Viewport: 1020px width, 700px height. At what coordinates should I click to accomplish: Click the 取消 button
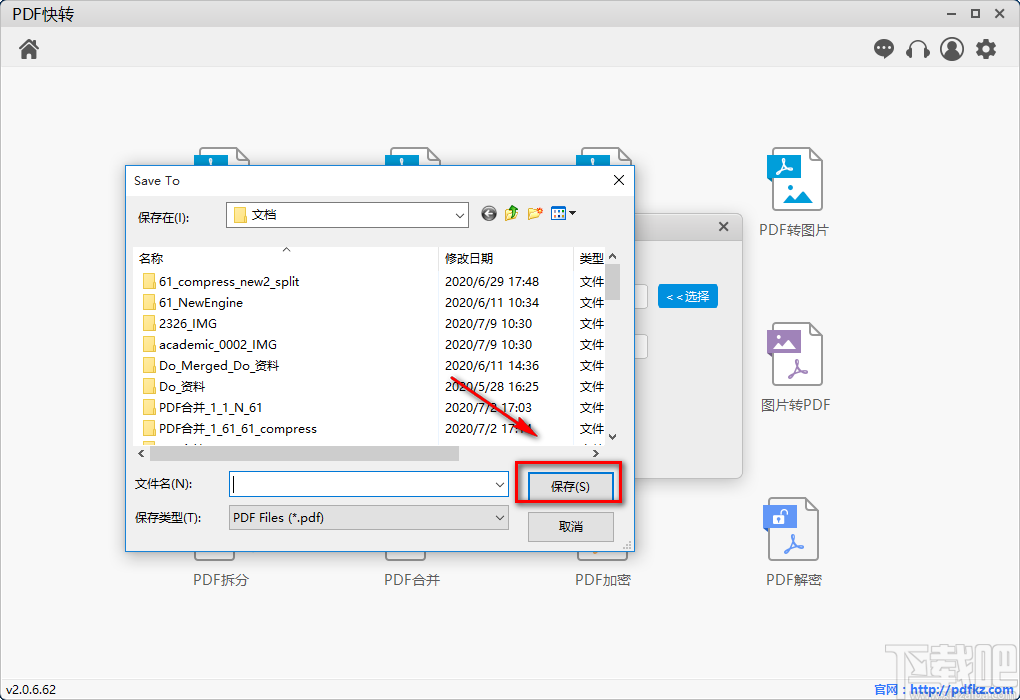[x=570, y=526]
